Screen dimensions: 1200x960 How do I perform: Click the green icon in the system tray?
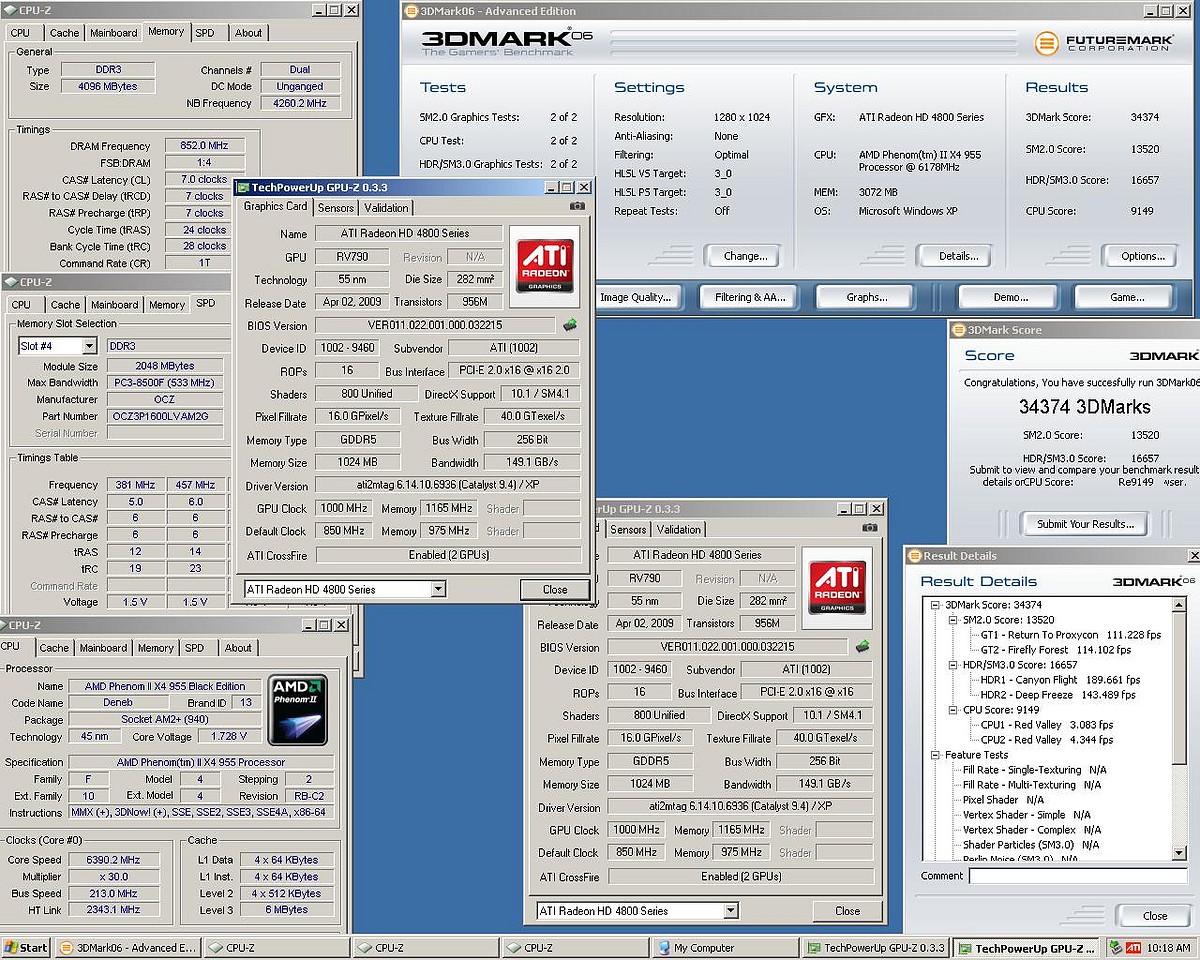(1117, 947)
